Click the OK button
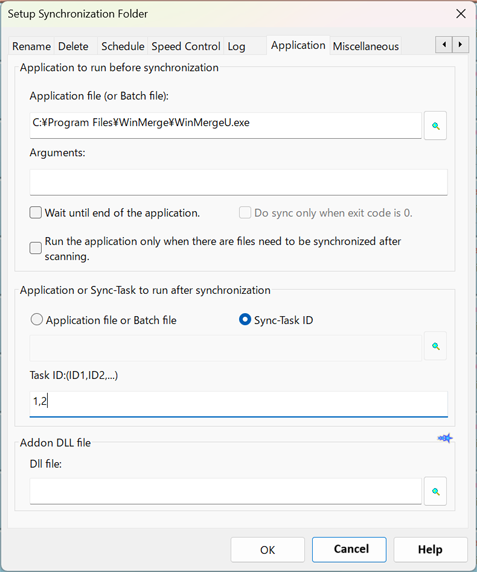477x572 pixels. 267,550
